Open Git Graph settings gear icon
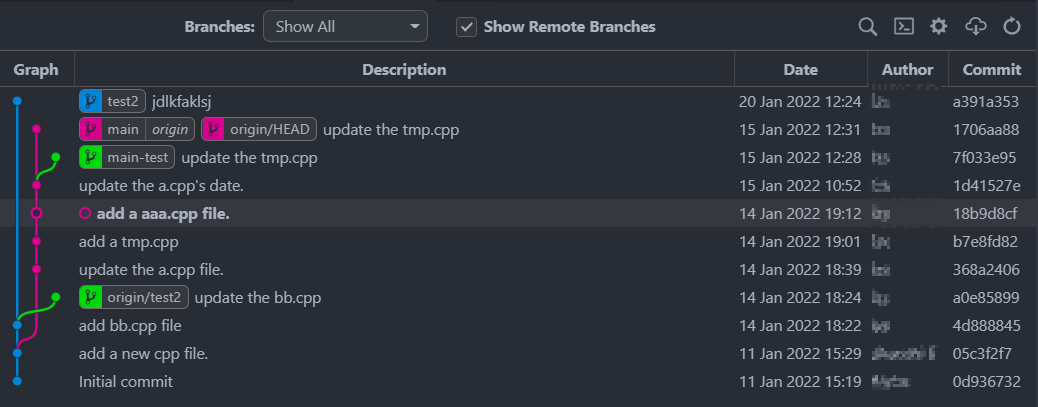Image resolution: width=1038 pixels, height=407 pixels. point(938,27)
